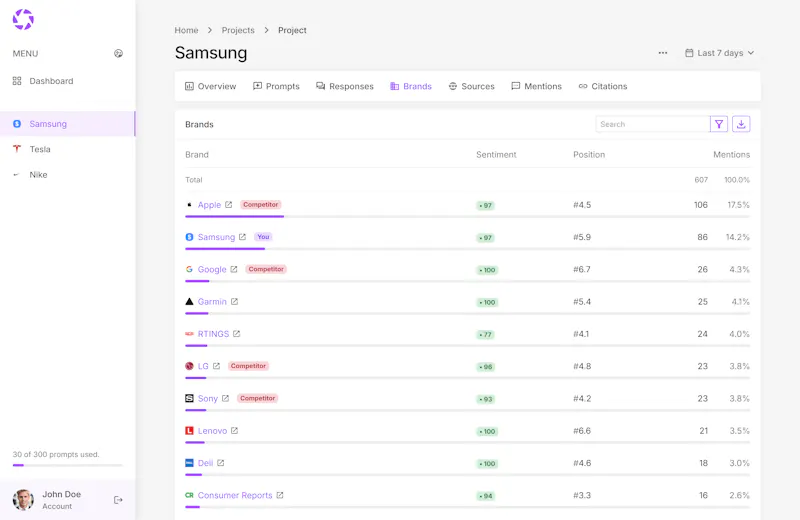Click the Lenovo red logo icon
The width and height of the screenshot is (800, 520).
(189, 431)
